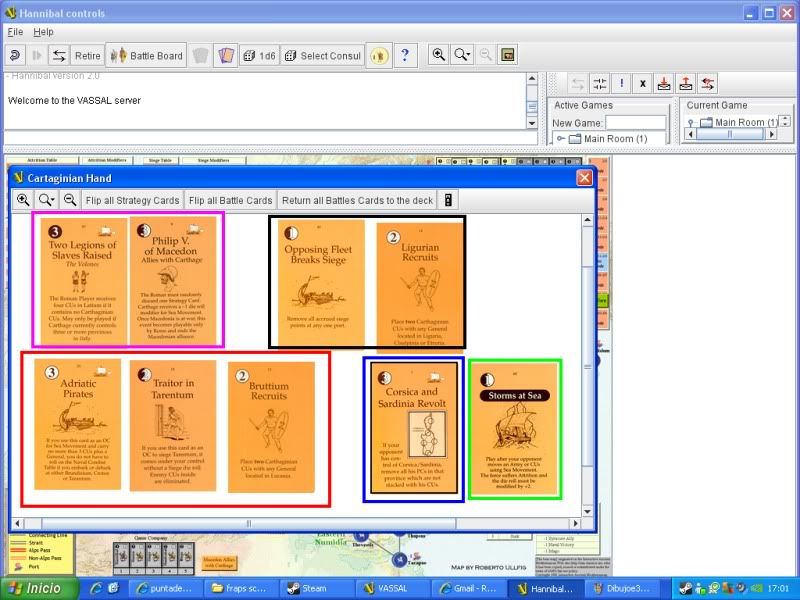
Task: Click the red synchronize arrows icon
Action: coord(708,84)
